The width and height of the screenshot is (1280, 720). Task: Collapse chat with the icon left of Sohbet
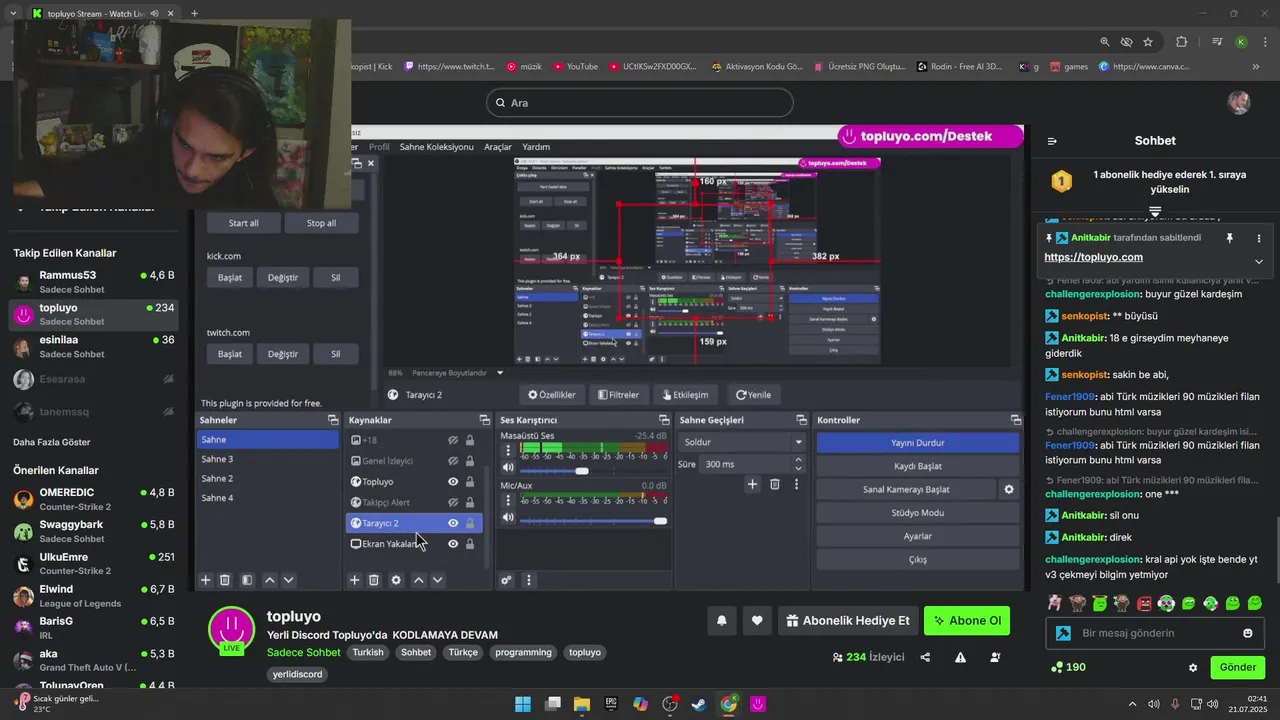(1052, 141)
